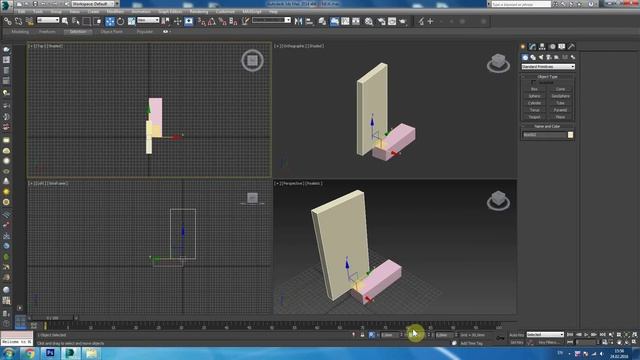Click the Auto Key button

[x=516, y=335]
